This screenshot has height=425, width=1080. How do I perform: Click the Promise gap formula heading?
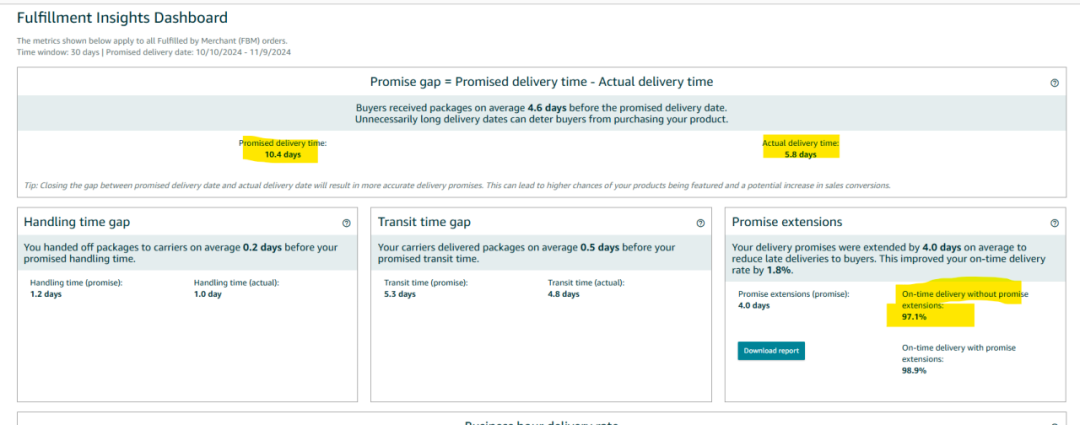point(541,82)
